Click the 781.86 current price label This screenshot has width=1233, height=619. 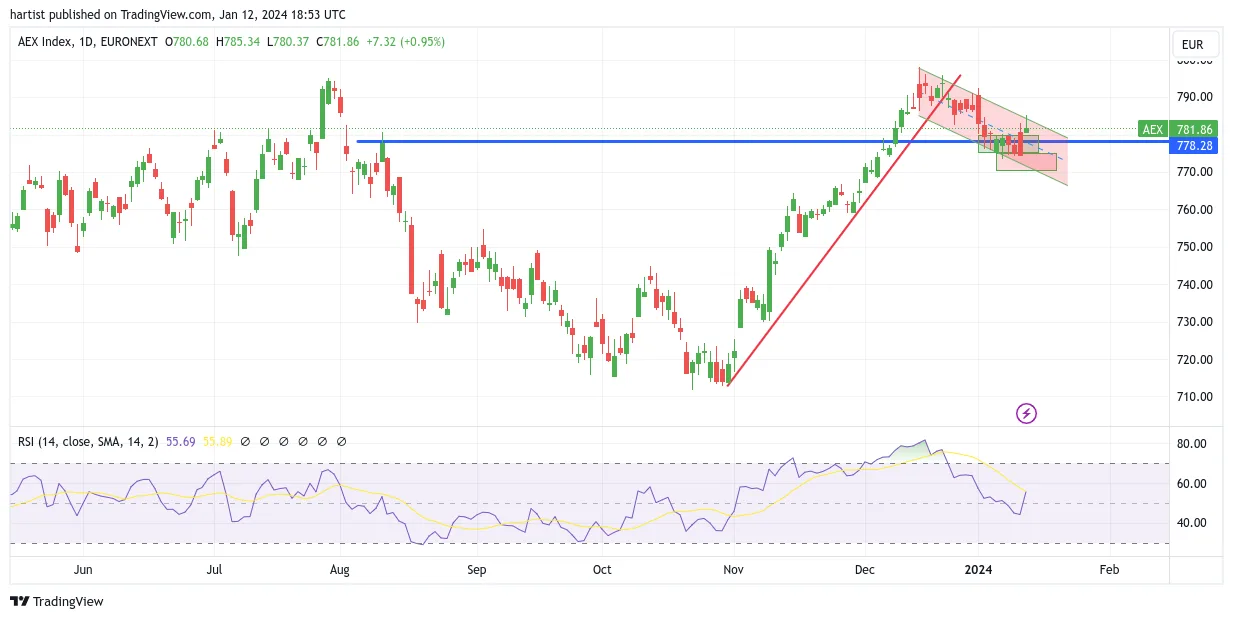tap(1195, 129)
